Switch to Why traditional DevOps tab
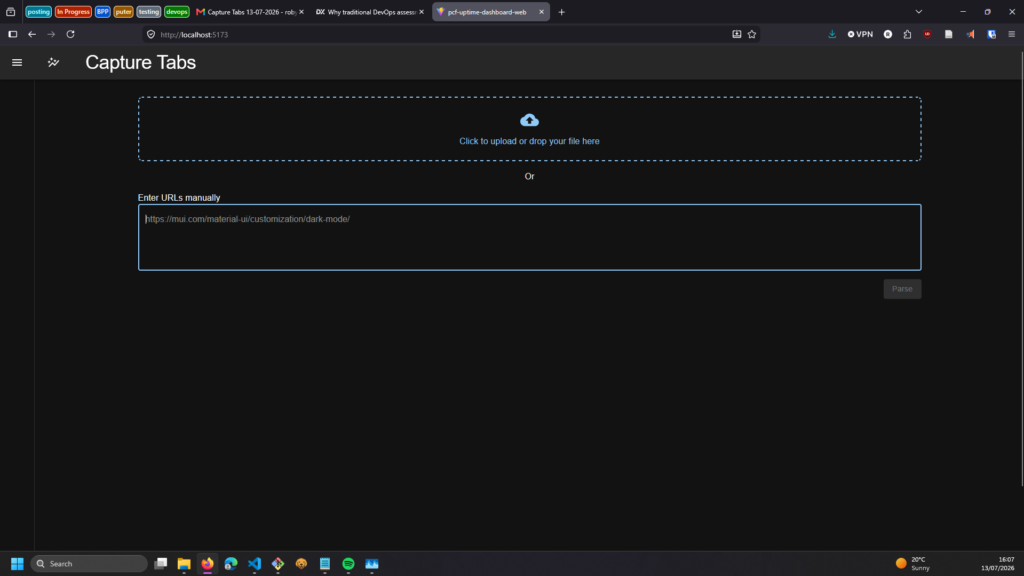1024x576 pixels. click(369, 12)
